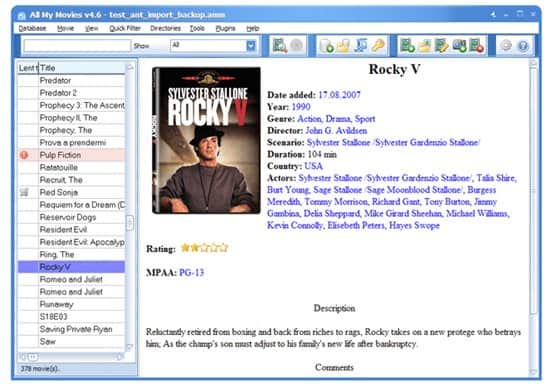
Task: Delete movie with the red minus film icon
Action: pos(476,46)
